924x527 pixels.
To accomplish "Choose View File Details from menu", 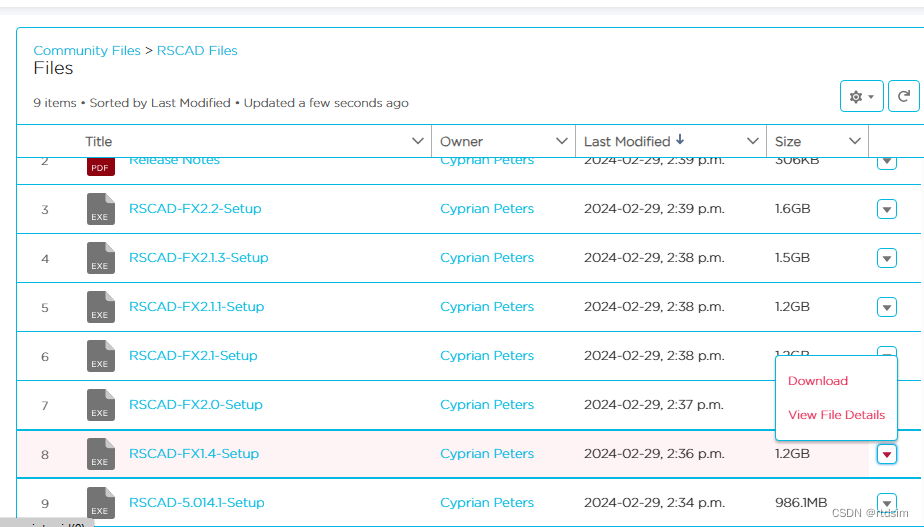I will [836, 415].
